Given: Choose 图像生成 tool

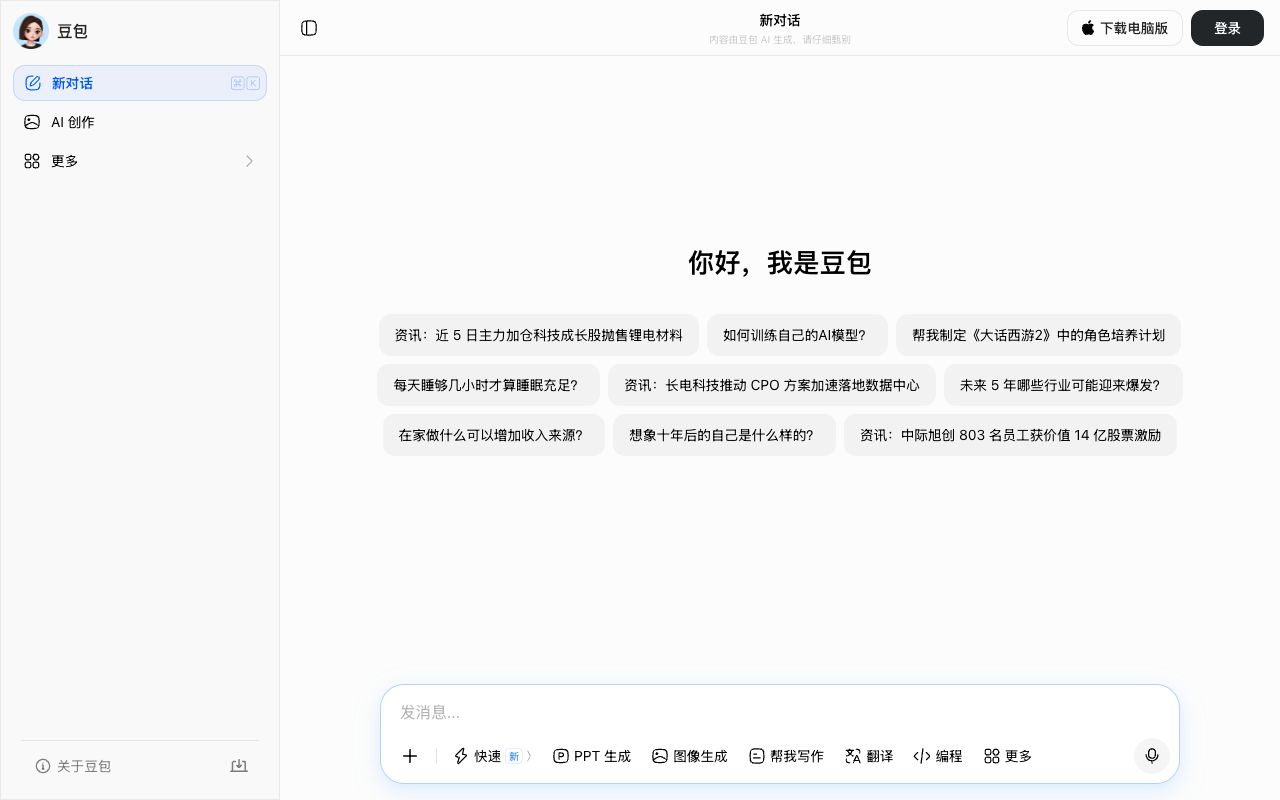Looking at the screenshot, I should click(x=690, y=756).
